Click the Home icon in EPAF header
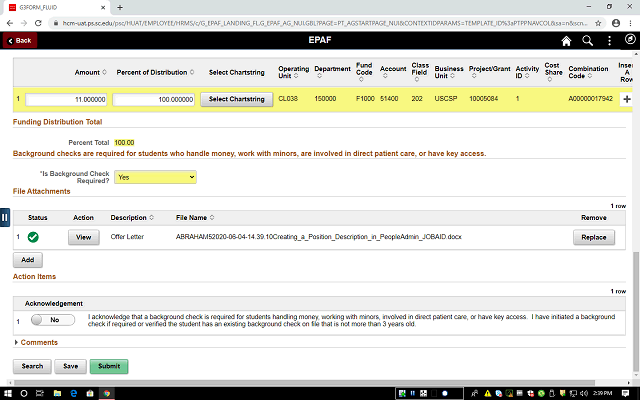The height and width of the screenshot is (400, 640). pos(566,41)
